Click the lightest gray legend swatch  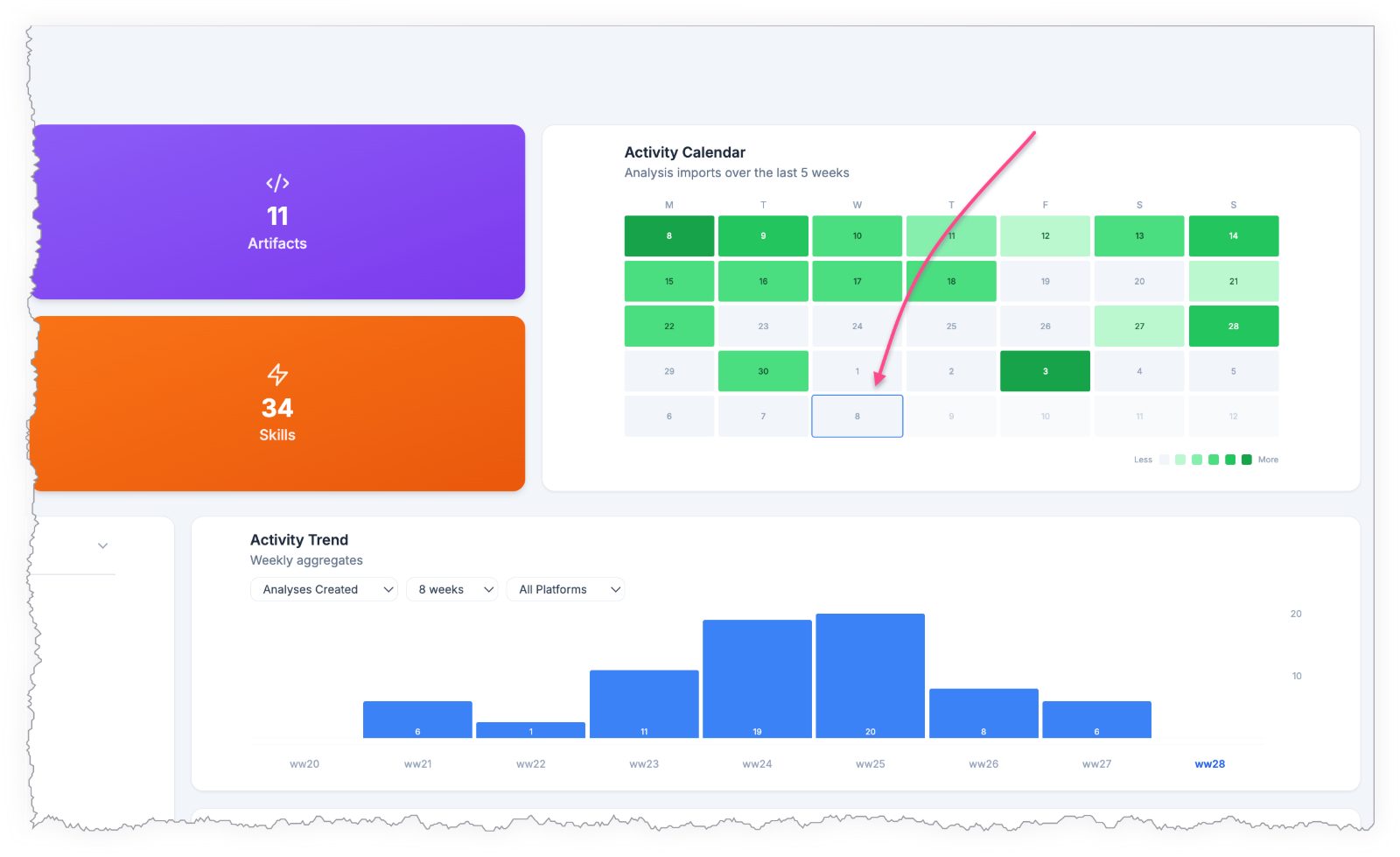point(1164,460)
